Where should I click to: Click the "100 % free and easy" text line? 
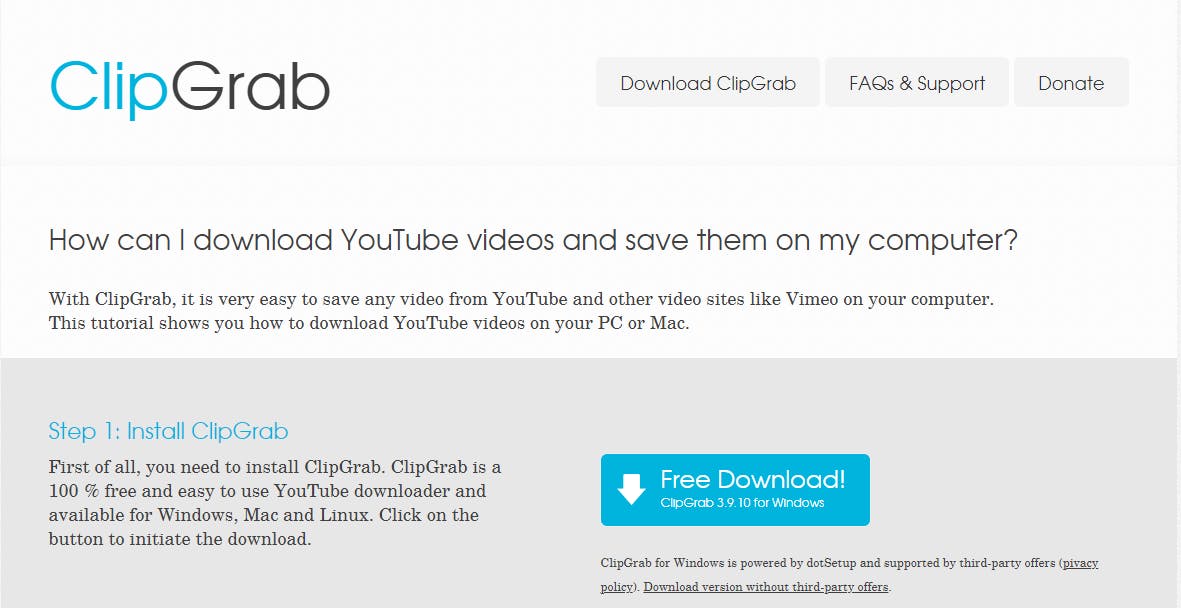tap(267, 491)
